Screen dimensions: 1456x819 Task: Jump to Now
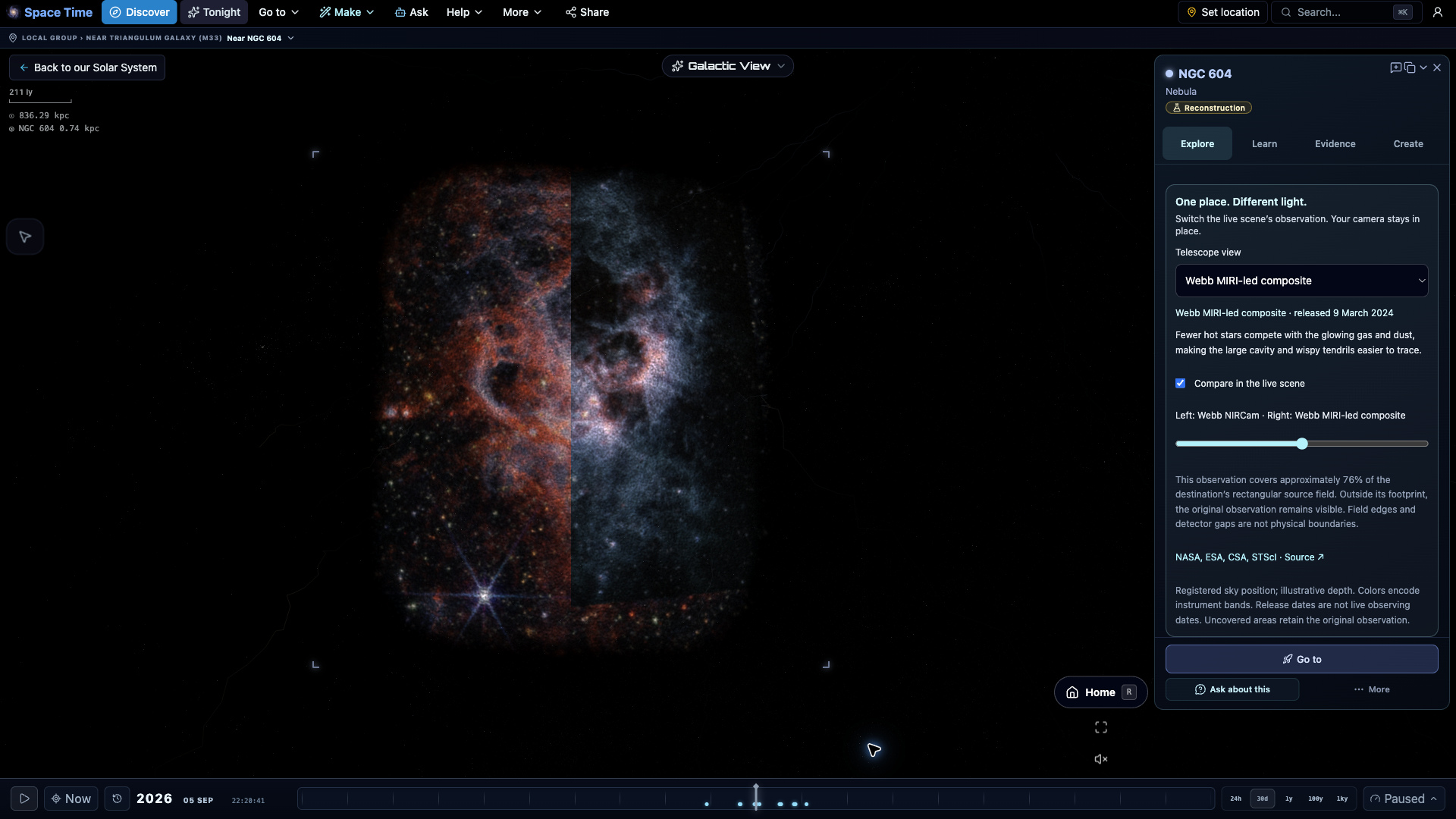(71, 799)
